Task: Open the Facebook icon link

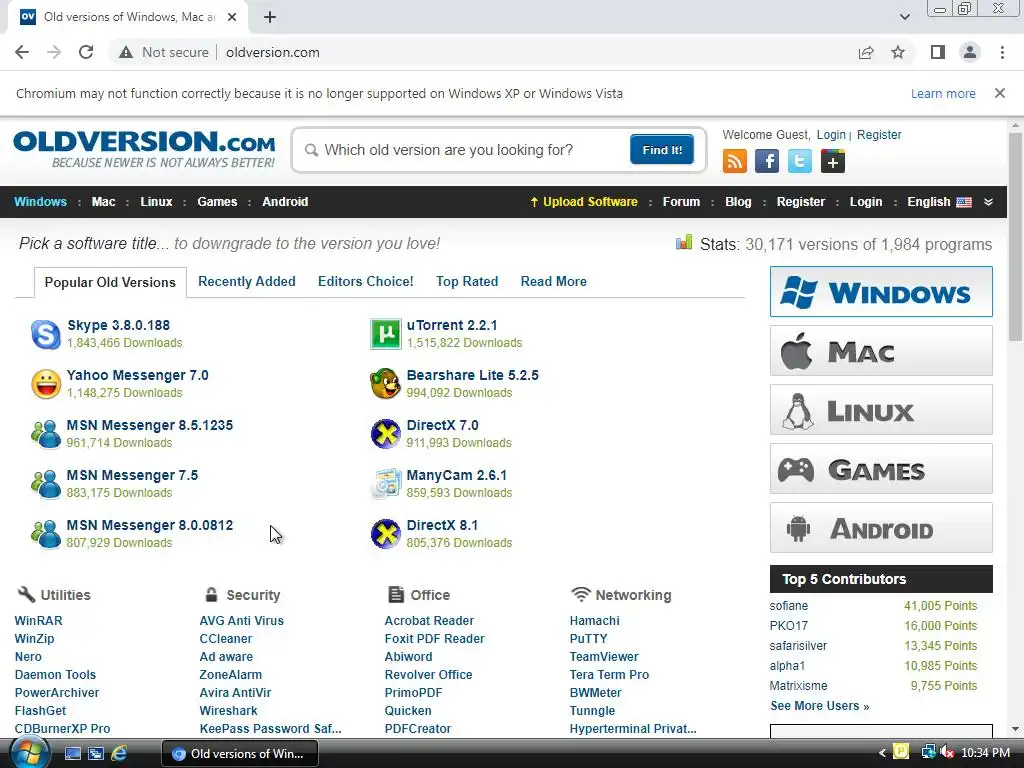Action: coord(767,161)
